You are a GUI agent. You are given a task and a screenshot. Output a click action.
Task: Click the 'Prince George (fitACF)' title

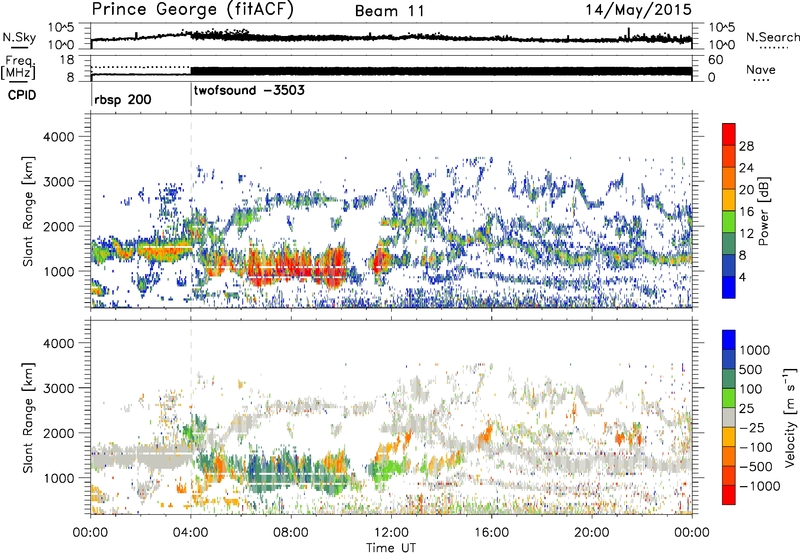pos(192,10)
